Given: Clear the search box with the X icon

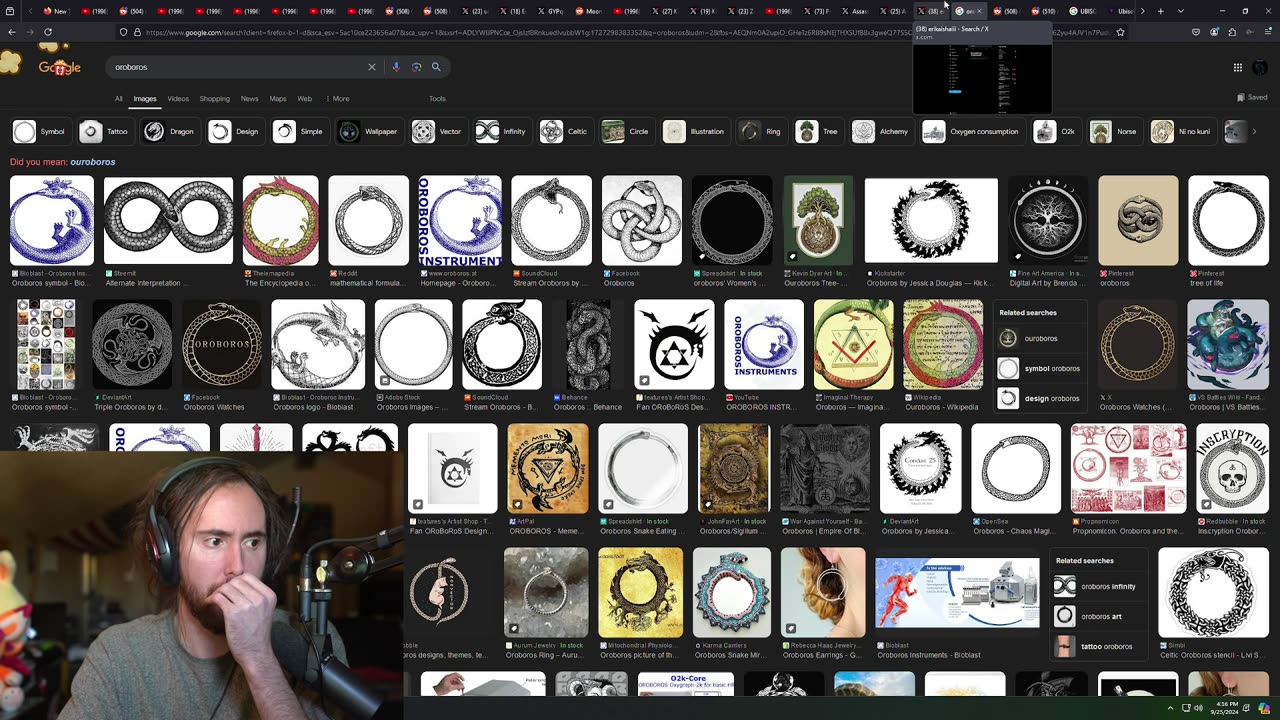Looking at the screenshot, I should (x=372, y=67).
